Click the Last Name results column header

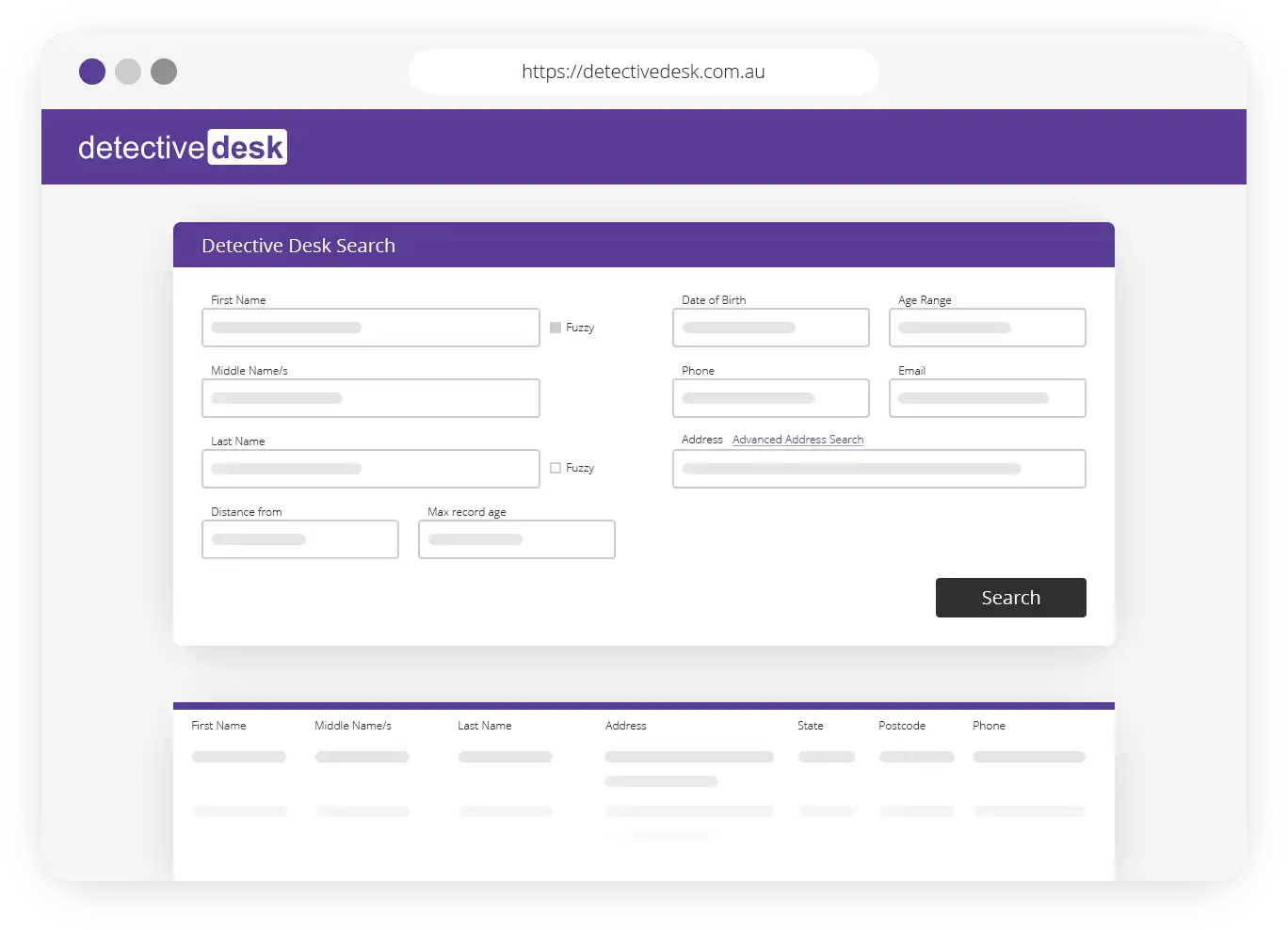tap(485, 726)
